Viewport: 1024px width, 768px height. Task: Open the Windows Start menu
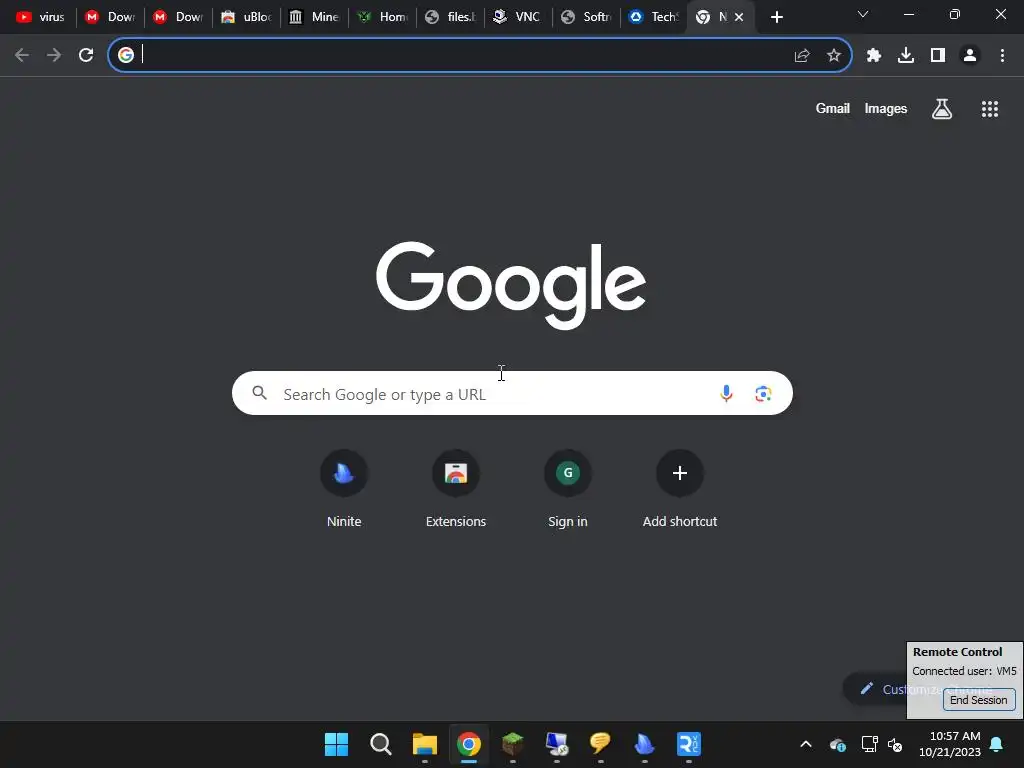click(336, 744)
